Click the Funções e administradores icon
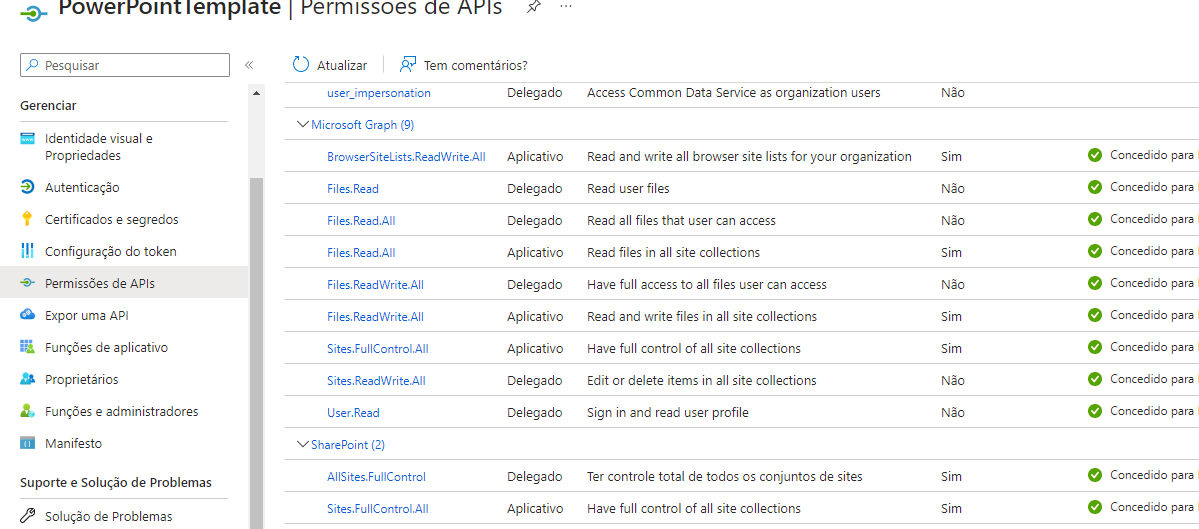1199x529 pixels. [28, 411]
